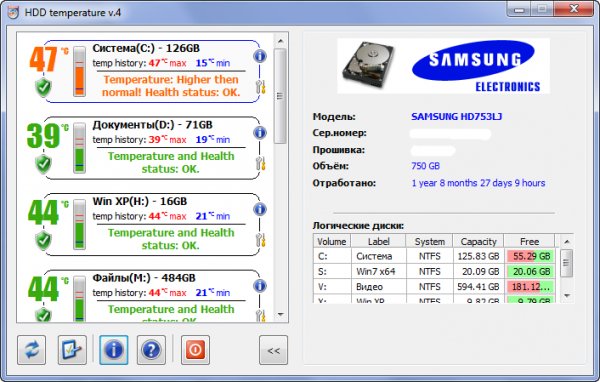Click the orange 47 temperature reading

(x=44, y=59)
